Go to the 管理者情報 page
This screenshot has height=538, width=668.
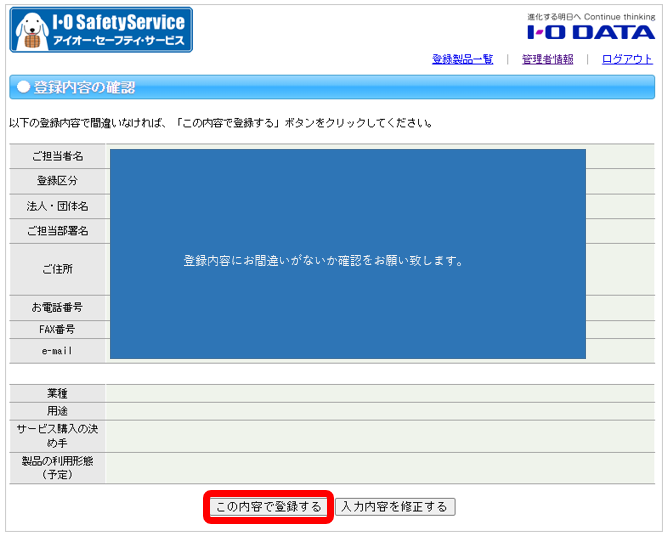tap(547, 59)
